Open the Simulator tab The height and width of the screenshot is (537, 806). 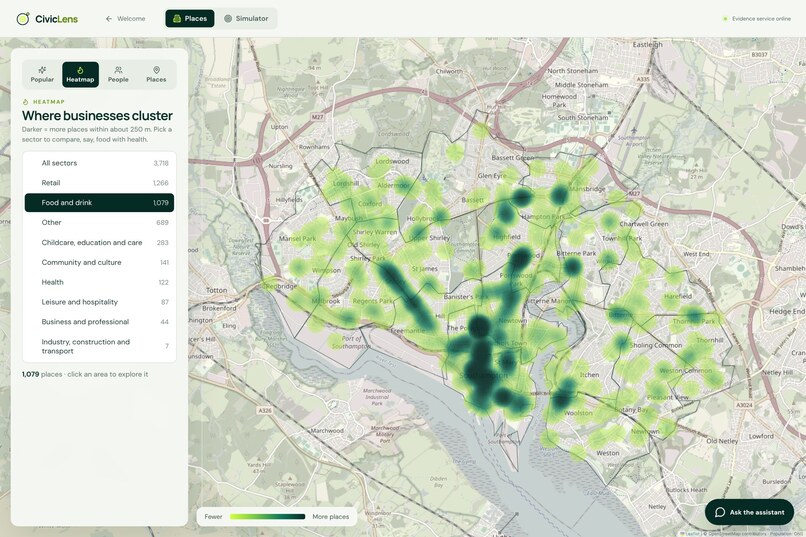[246, 18]
